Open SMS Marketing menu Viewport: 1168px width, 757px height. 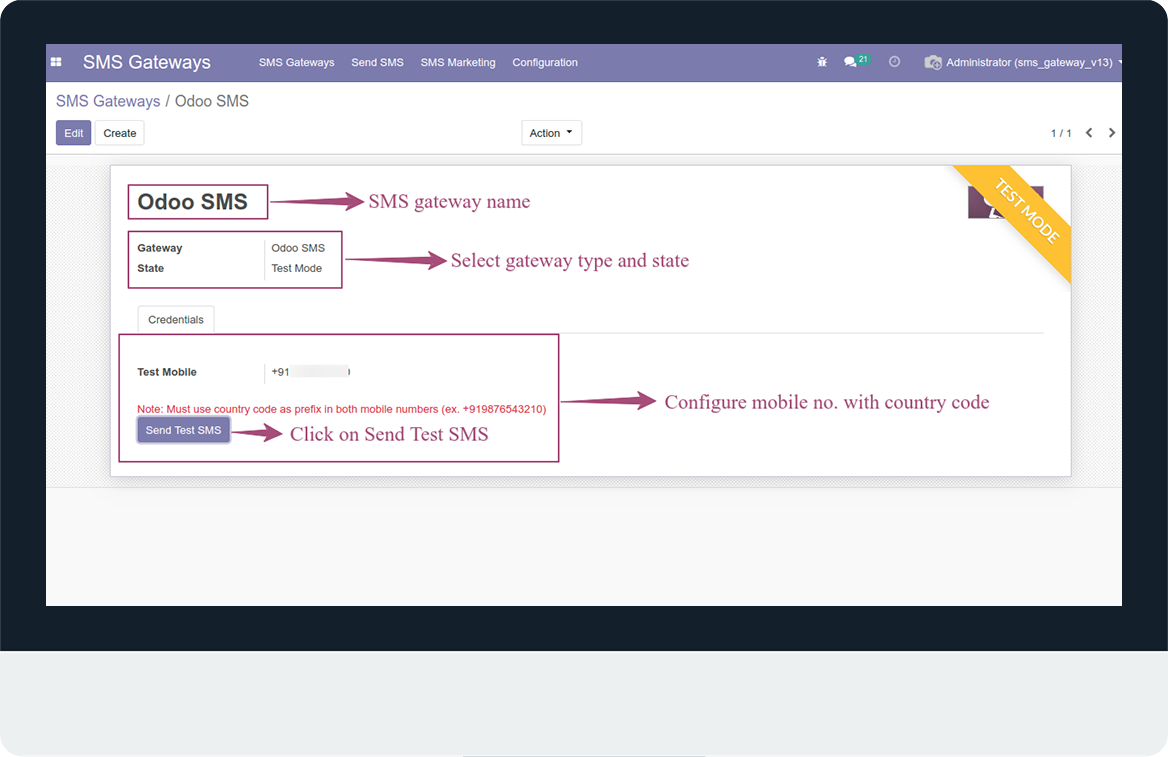coord(457,63)
